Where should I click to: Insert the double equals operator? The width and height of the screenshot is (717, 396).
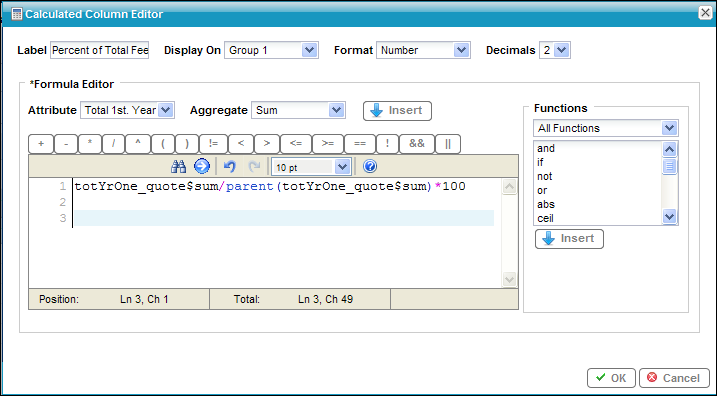pyautogui.click(x=360, y=144)
